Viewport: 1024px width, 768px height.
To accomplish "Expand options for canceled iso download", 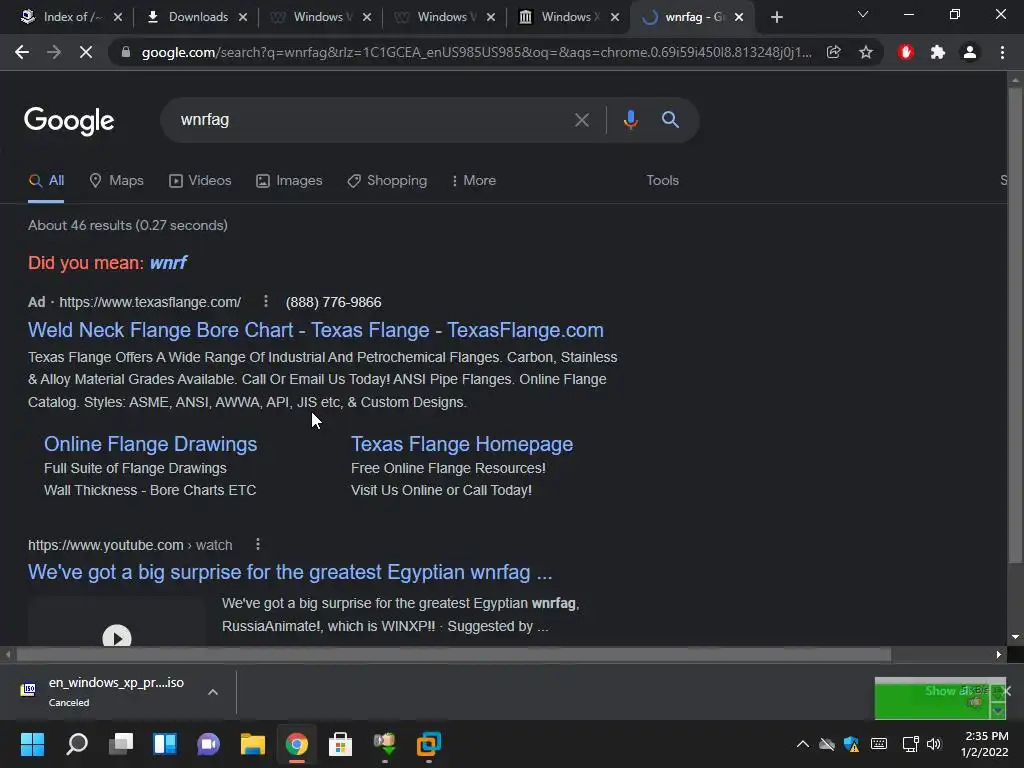I will coord(213,692).
